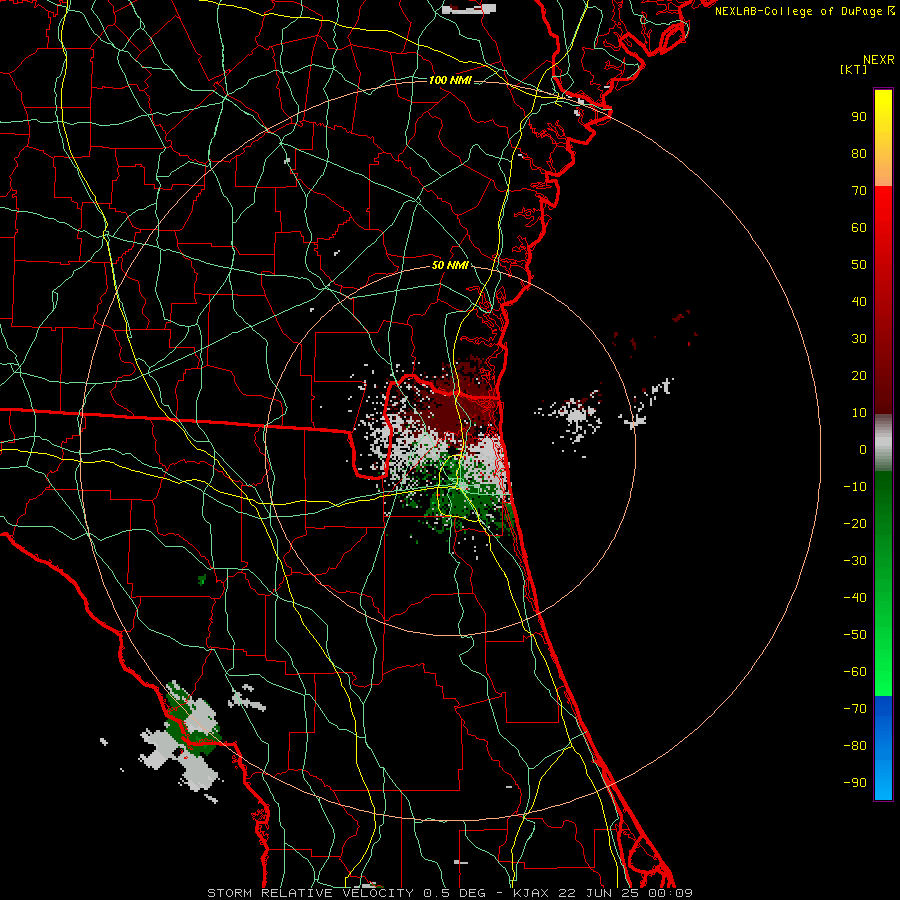Click the yellow segment of the velocity color bar
The image size is (900, 900).
[883, 138]
